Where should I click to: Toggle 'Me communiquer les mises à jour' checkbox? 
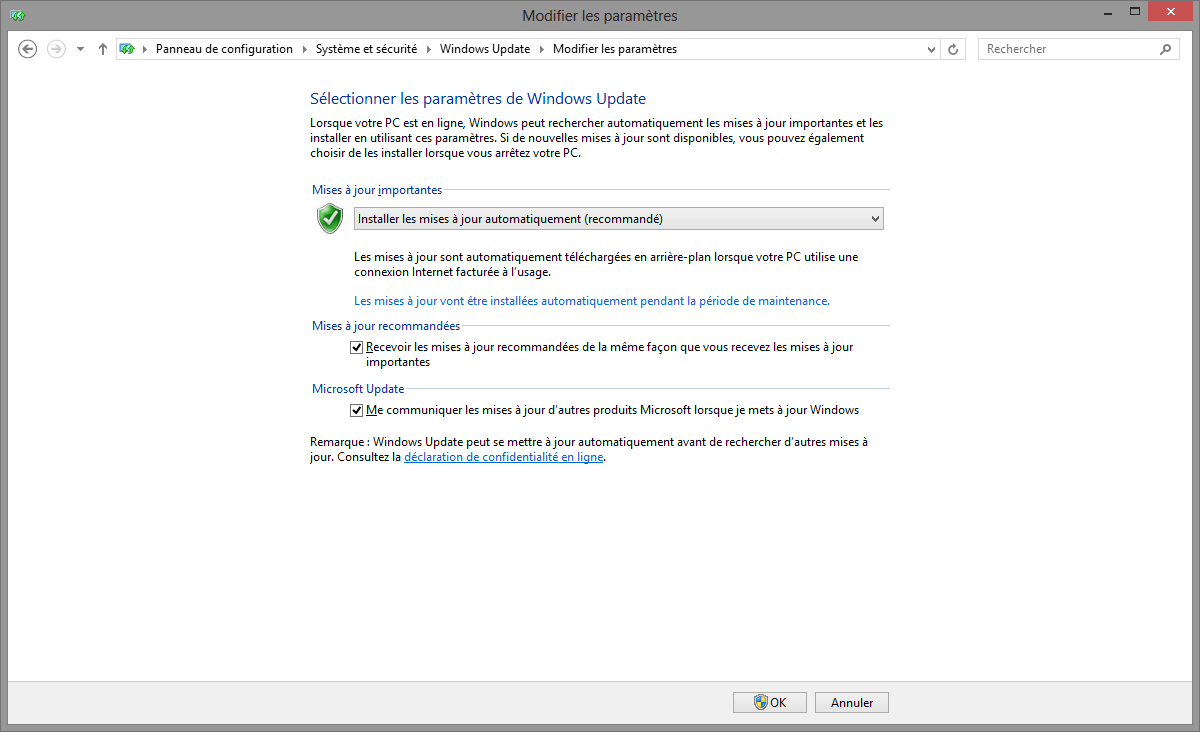coord(357,410)
